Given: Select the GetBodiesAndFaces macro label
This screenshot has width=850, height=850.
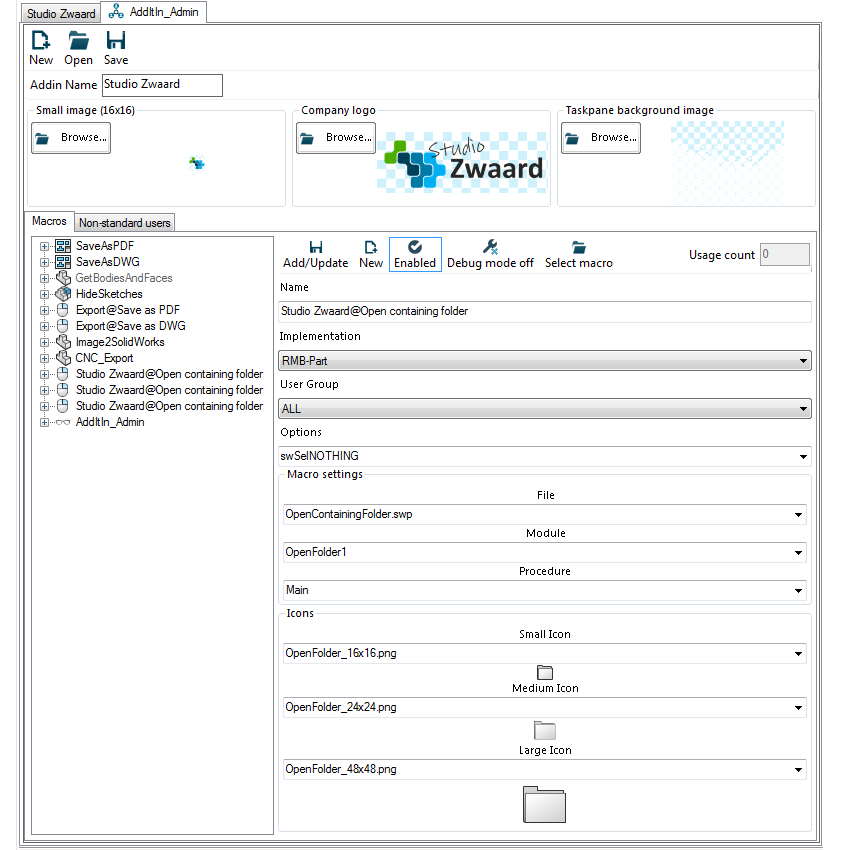Looking at the screenshot, I should click(124, 278).
